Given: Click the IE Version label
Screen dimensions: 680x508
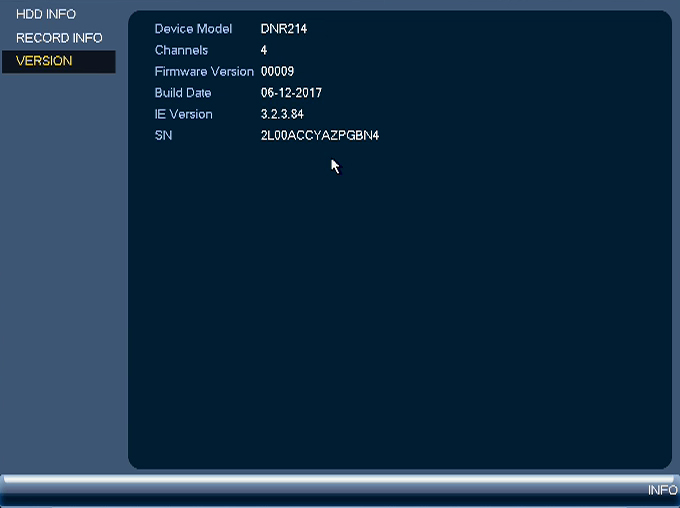Looking at the screenshot, I should [183, 114].
